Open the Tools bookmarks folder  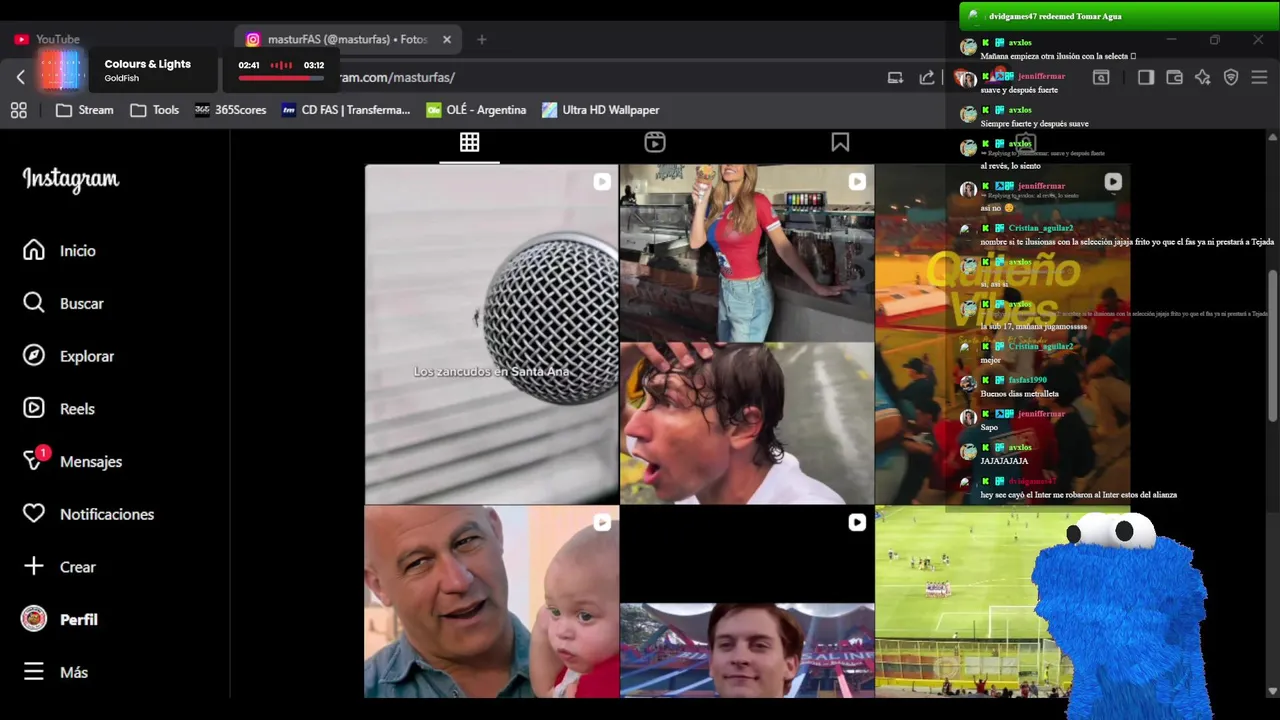[154, 110]
